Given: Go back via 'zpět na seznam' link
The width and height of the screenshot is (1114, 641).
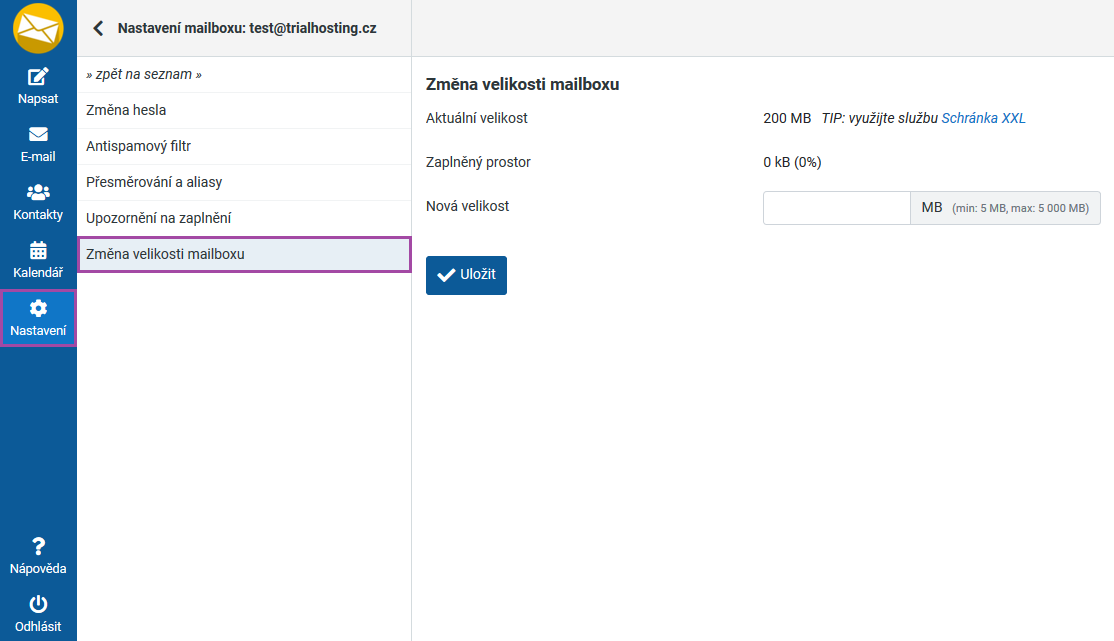Looking at the screenshot, I should [144, 75].
